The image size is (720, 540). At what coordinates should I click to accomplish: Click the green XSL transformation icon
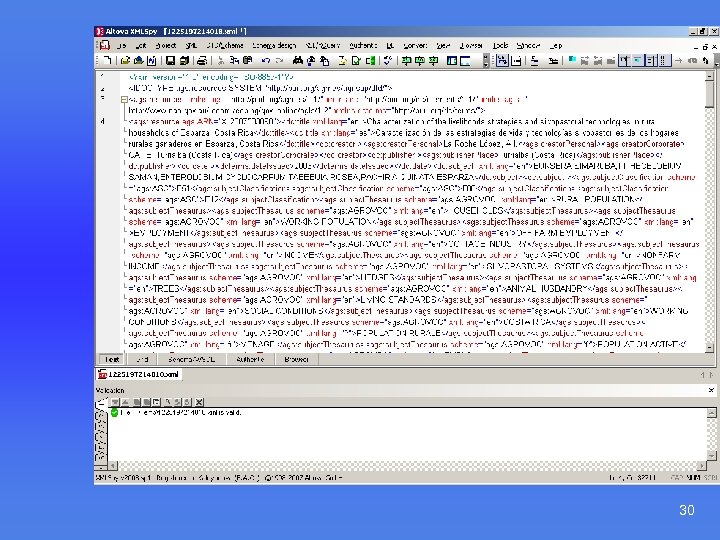[370, 60]
